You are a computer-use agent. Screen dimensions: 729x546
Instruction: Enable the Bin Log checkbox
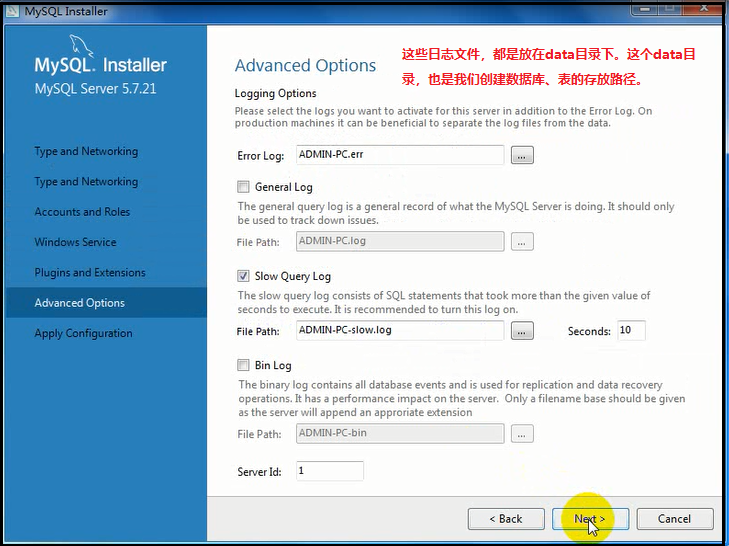[243, 365]
